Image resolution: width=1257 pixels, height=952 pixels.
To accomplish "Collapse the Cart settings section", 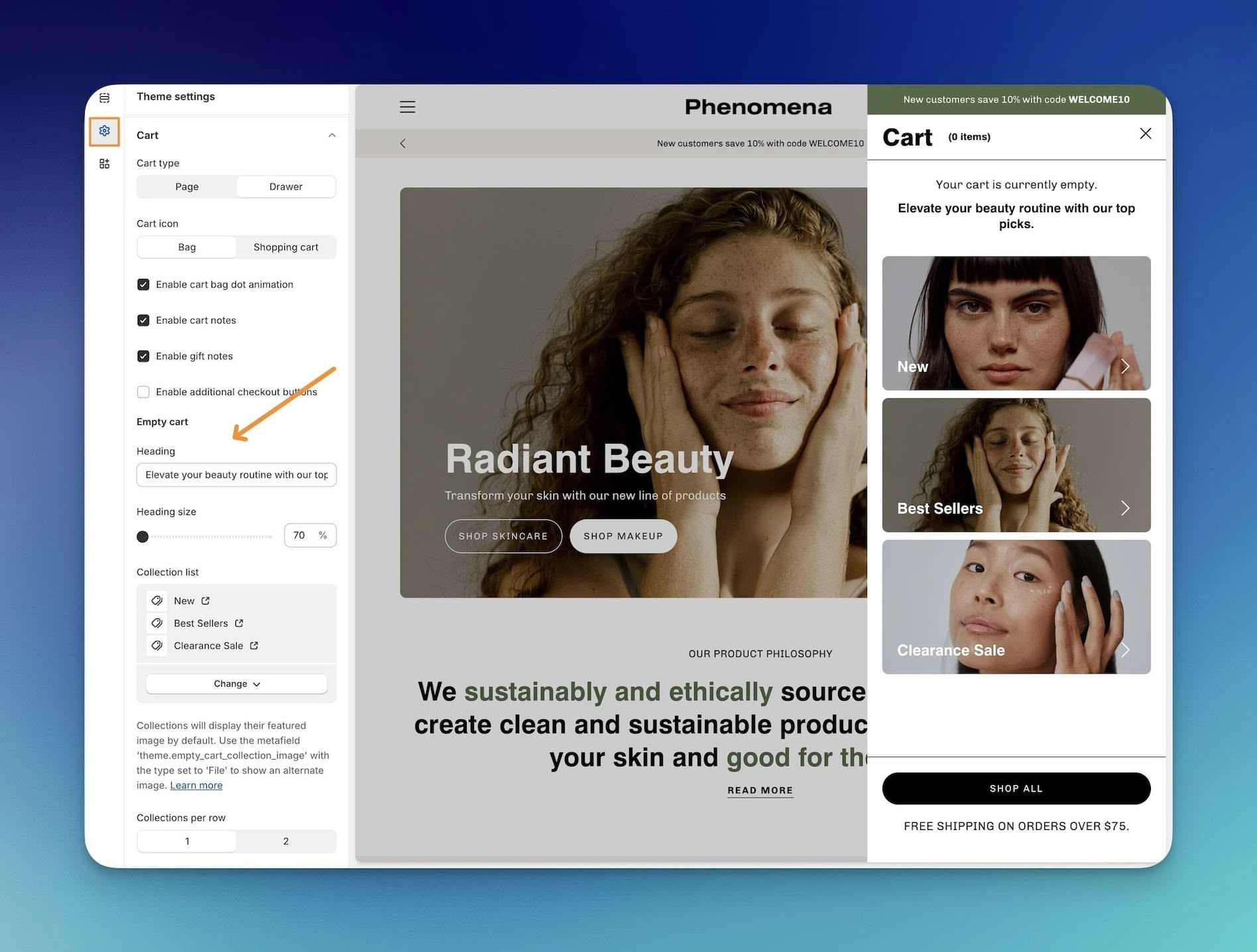I will 332,135.
